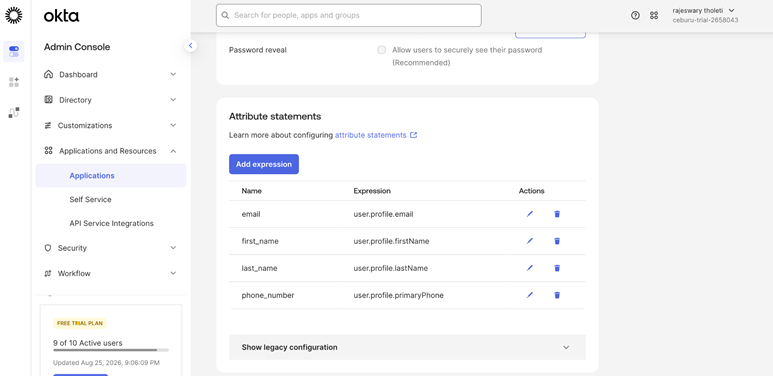Open API Service Integrations in sidebar
773x376 pixels.
[x=111, y=223]
